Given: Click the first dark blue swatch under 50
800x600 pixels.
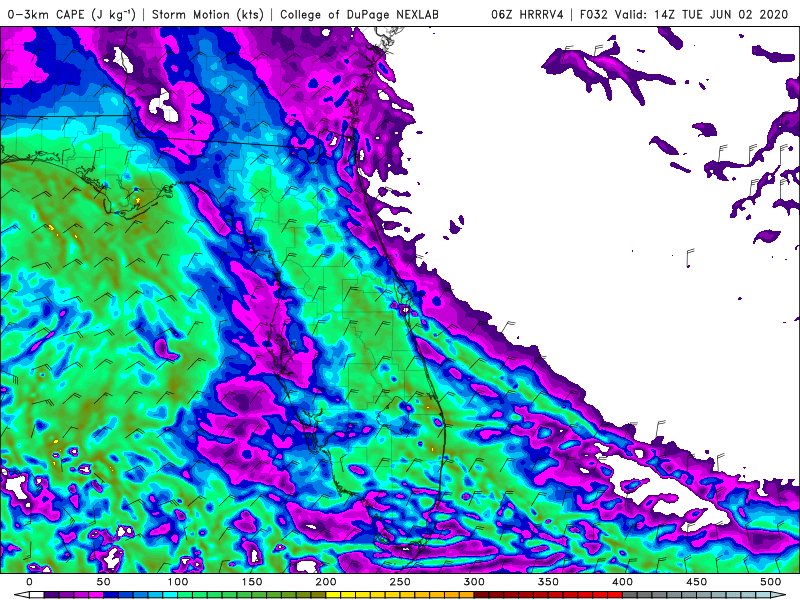Looking at the screenshot, I should click(111, 595).
